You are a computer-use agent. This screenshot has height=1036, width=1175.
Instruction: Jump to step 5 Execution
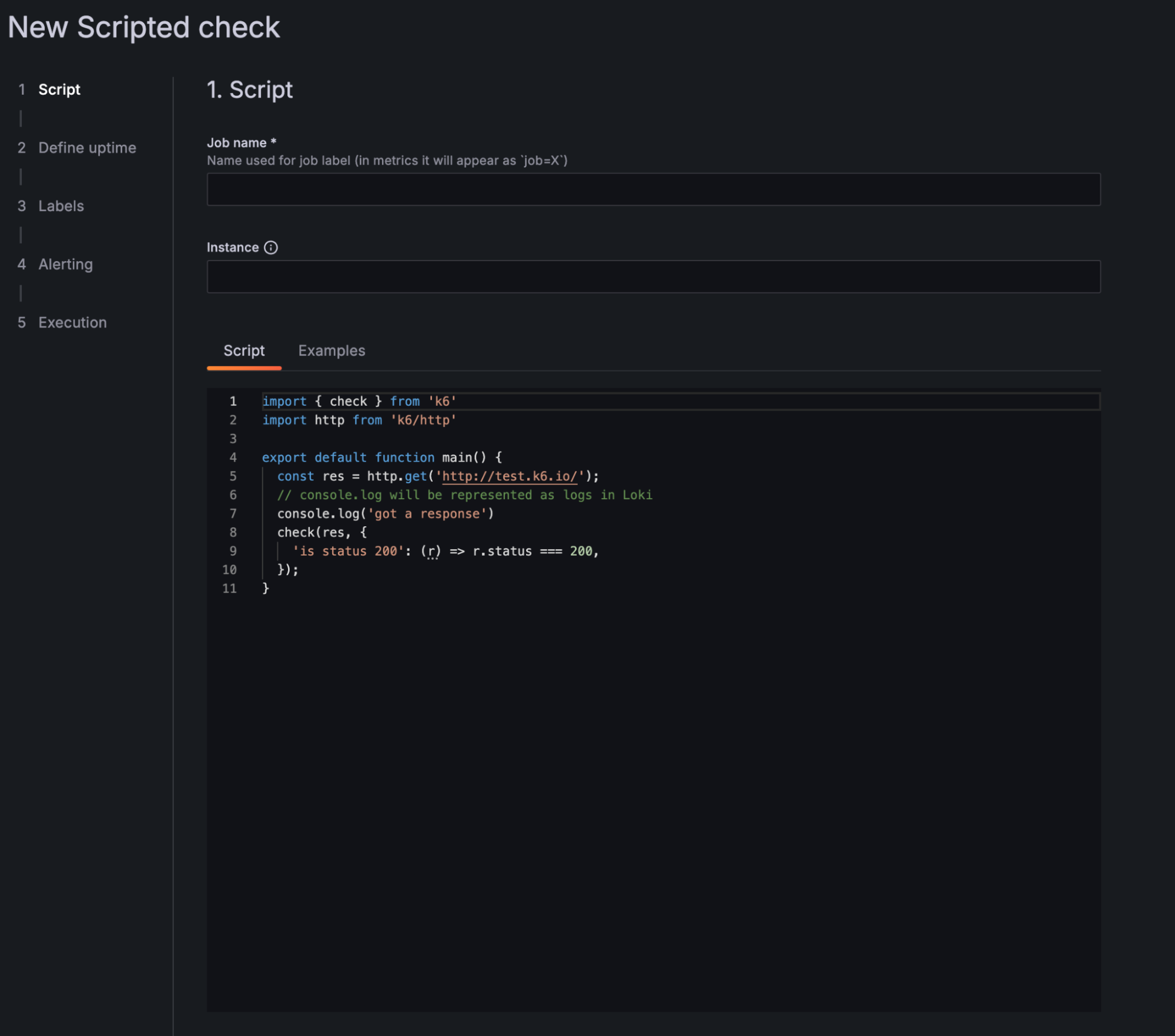tap(72, 322)
